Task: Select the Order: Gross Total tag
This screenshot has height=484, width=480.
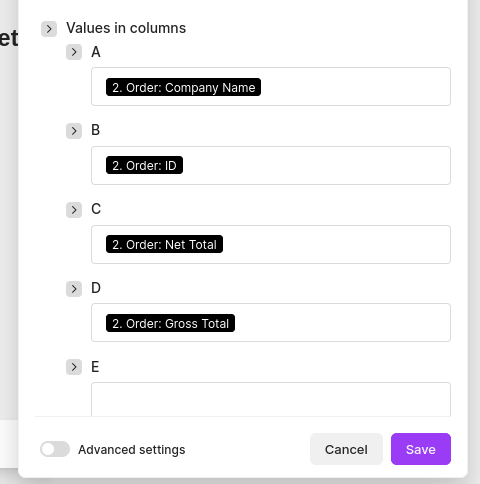Action: (170, 323)
